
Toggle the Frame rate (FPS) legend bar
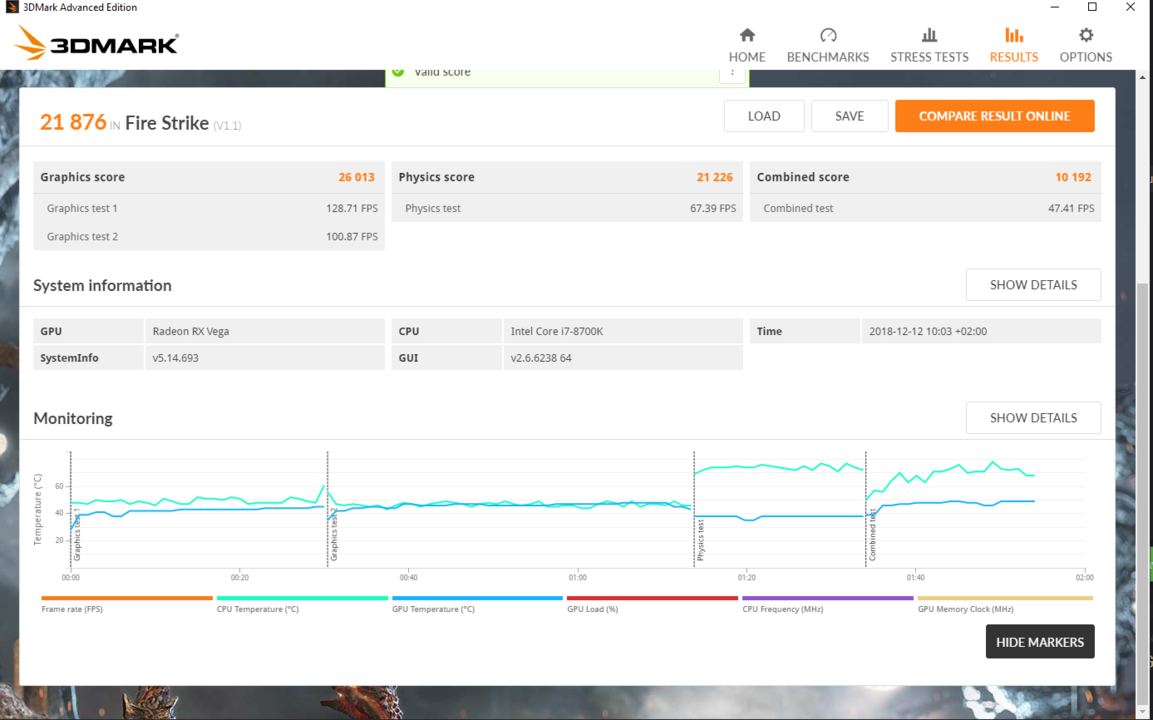coord(126,599)
